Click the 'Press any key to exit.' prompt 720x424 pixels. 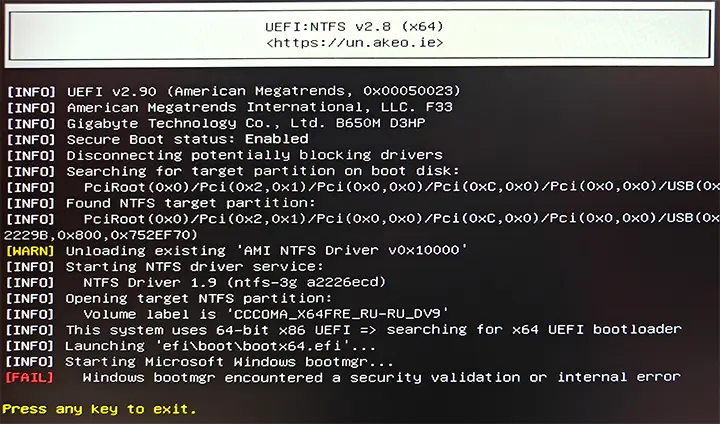[99, 409]
